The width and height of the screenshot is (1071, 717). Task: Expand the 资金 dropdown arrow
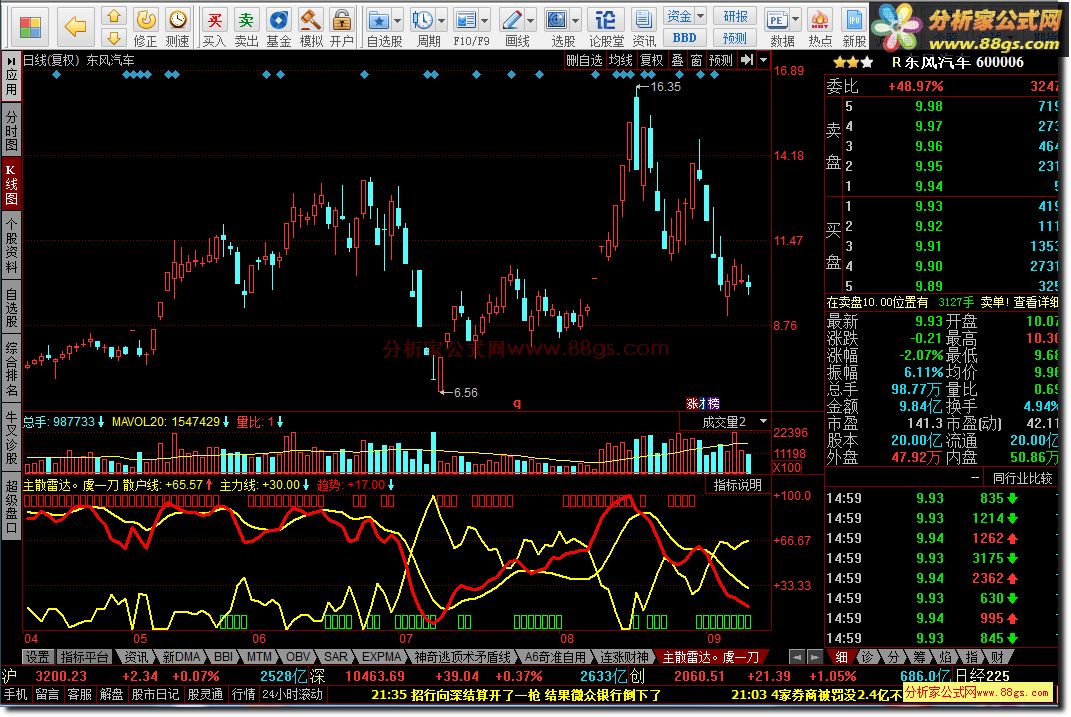pyautogui.click(x=701, y=15)
